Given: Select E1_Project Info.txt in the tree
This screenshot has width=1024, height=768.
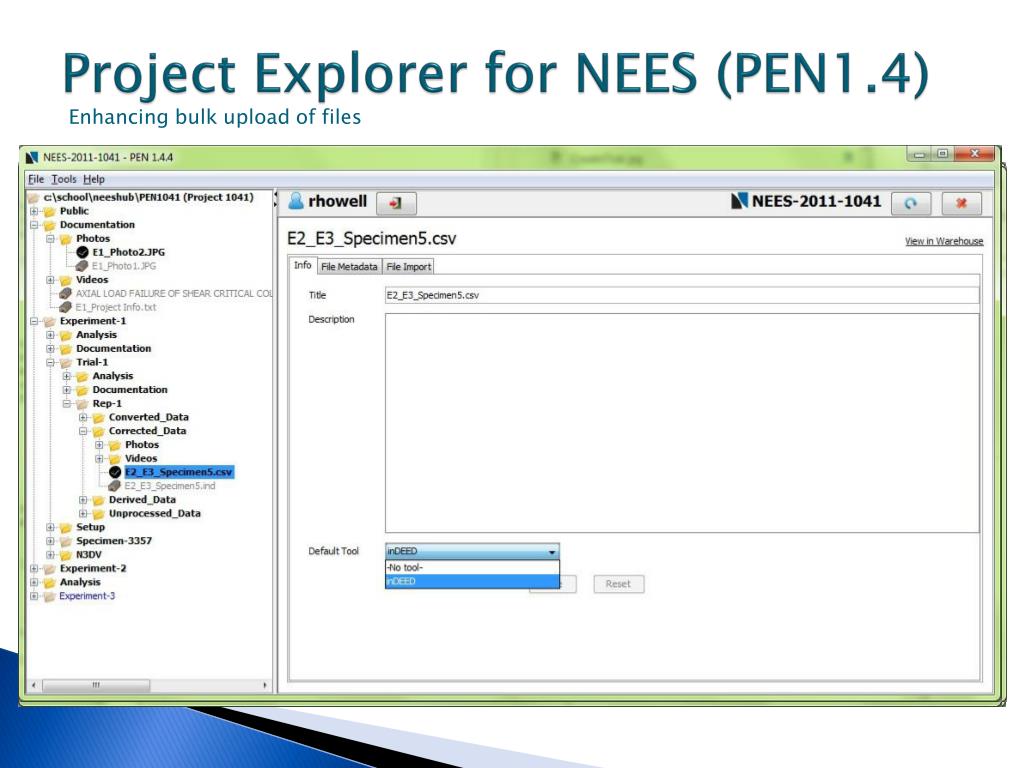Looking at the screenshot, I should coord(116,307).
